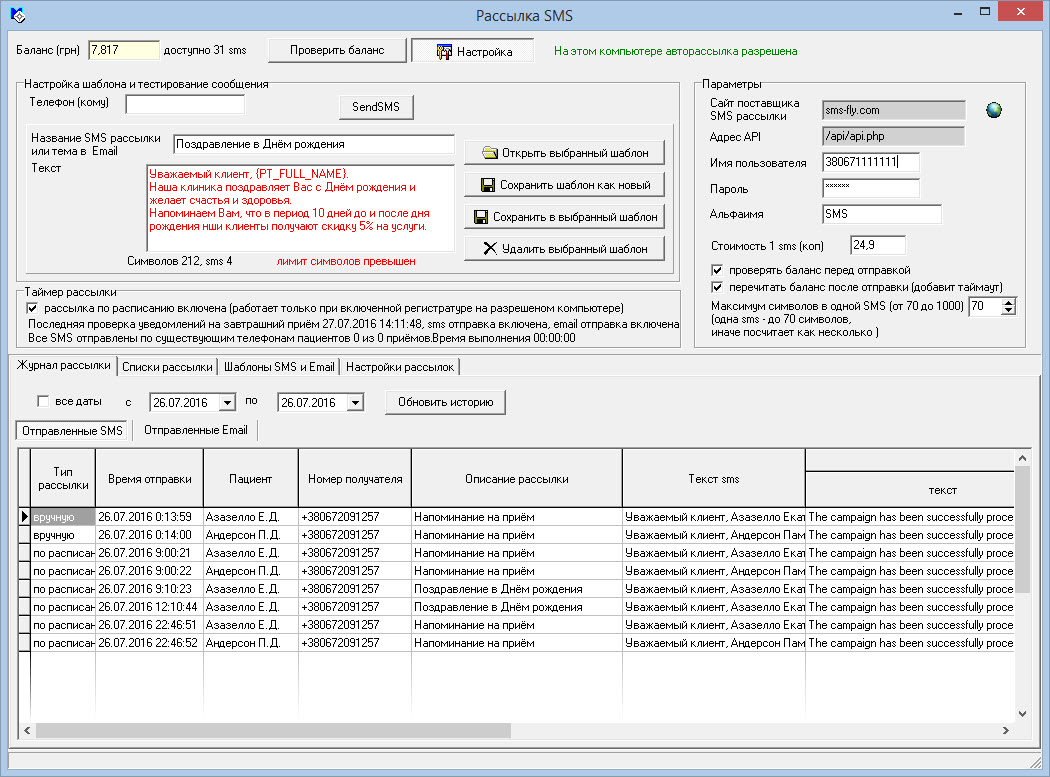Click the app icon in title bar
Screen dimensions: 1050x777
(x=17, y=15)
